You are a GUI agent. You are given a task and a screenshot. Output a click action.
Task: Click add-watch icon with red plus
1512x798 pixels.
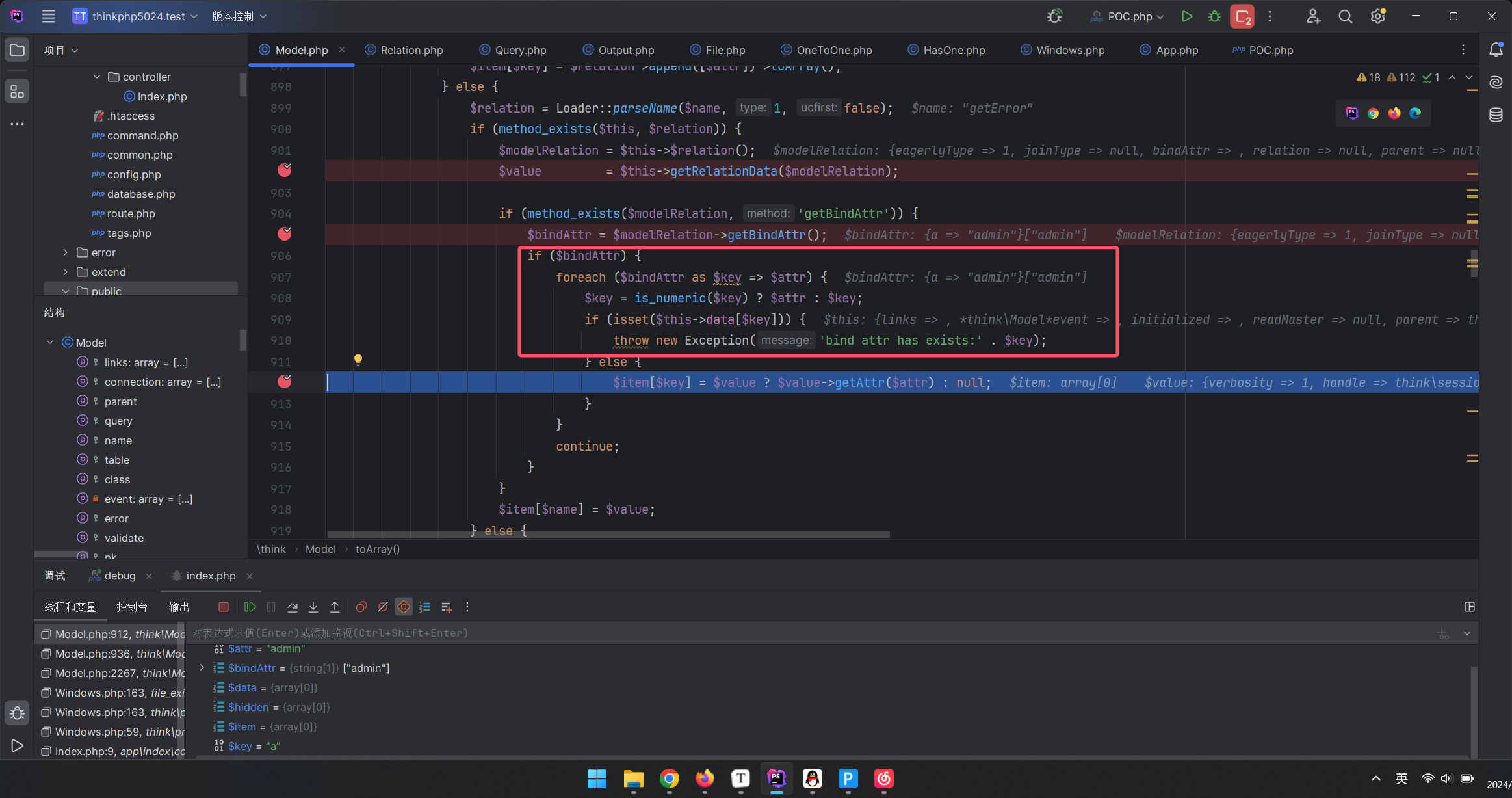(x=447, y=607)
